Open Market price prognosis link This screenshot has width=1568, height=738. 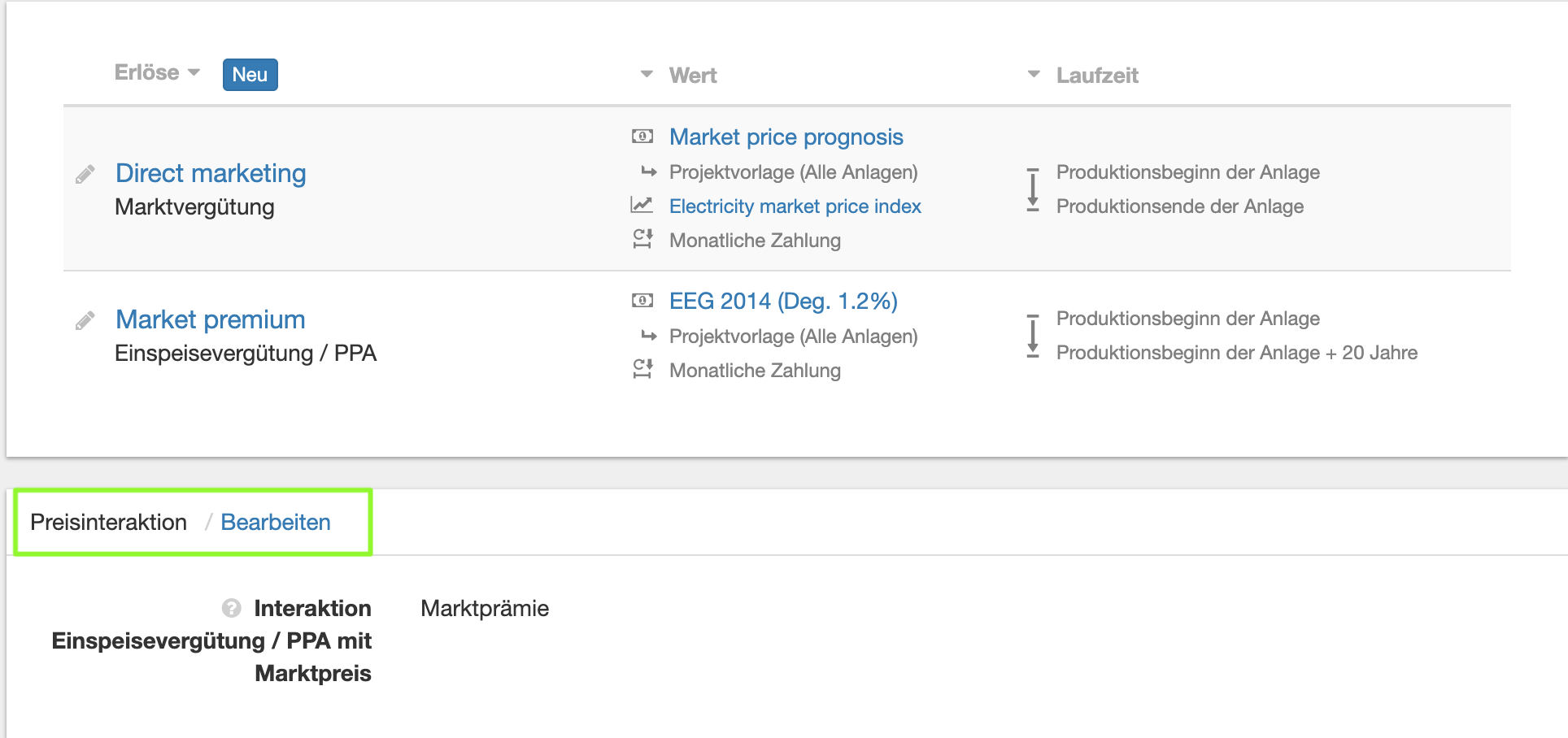tap(786, 137)
